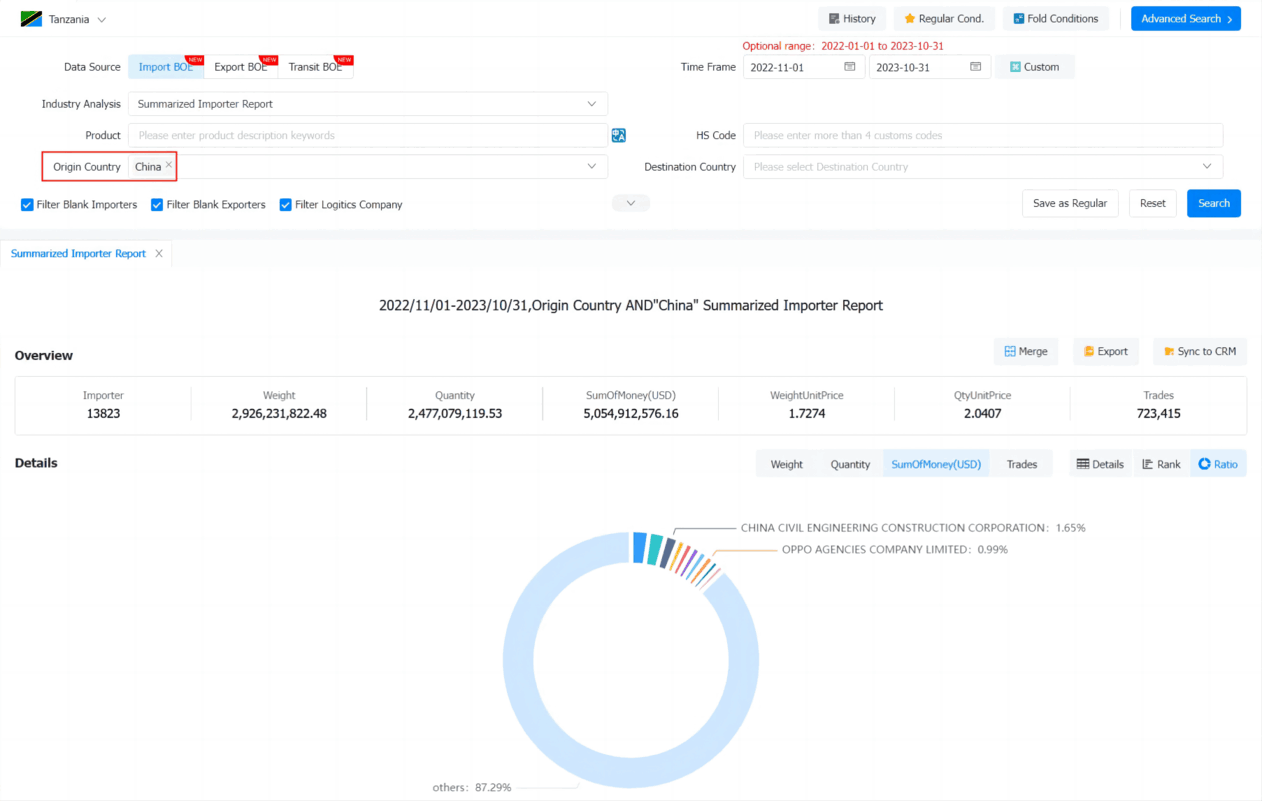Click the translate icon beside Product field
Viewport: 1262px width, 801px height.
coord(619,135)
